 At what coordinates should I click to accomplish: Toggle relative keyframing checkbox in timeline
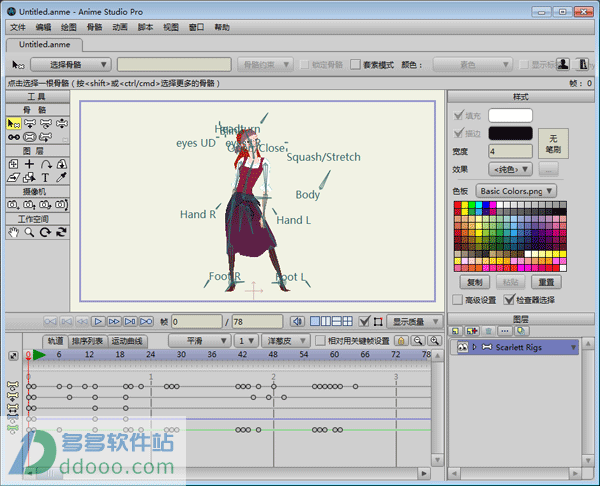[320, 341]
